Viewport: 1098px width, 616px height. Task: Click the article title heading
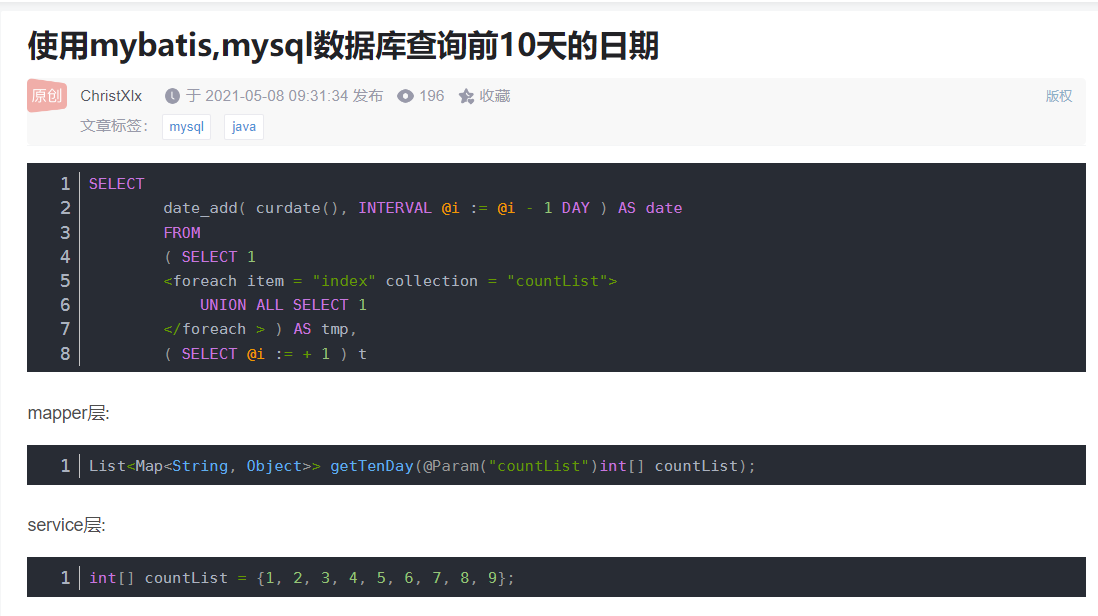[x=342, y=46]
